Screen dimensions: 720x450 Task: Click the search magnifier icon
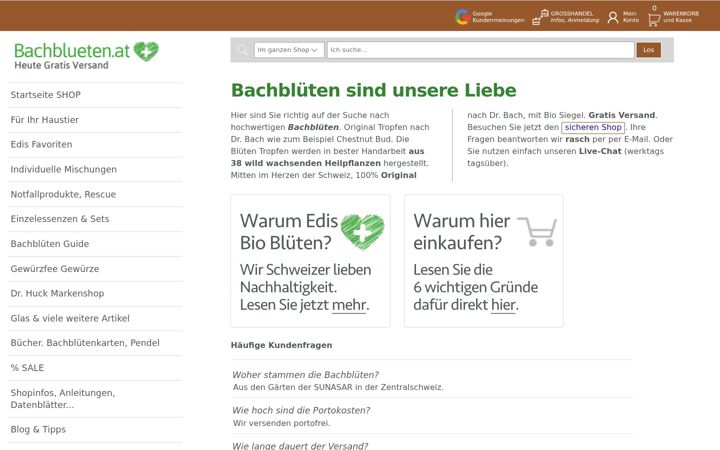(x=242, y=50)
